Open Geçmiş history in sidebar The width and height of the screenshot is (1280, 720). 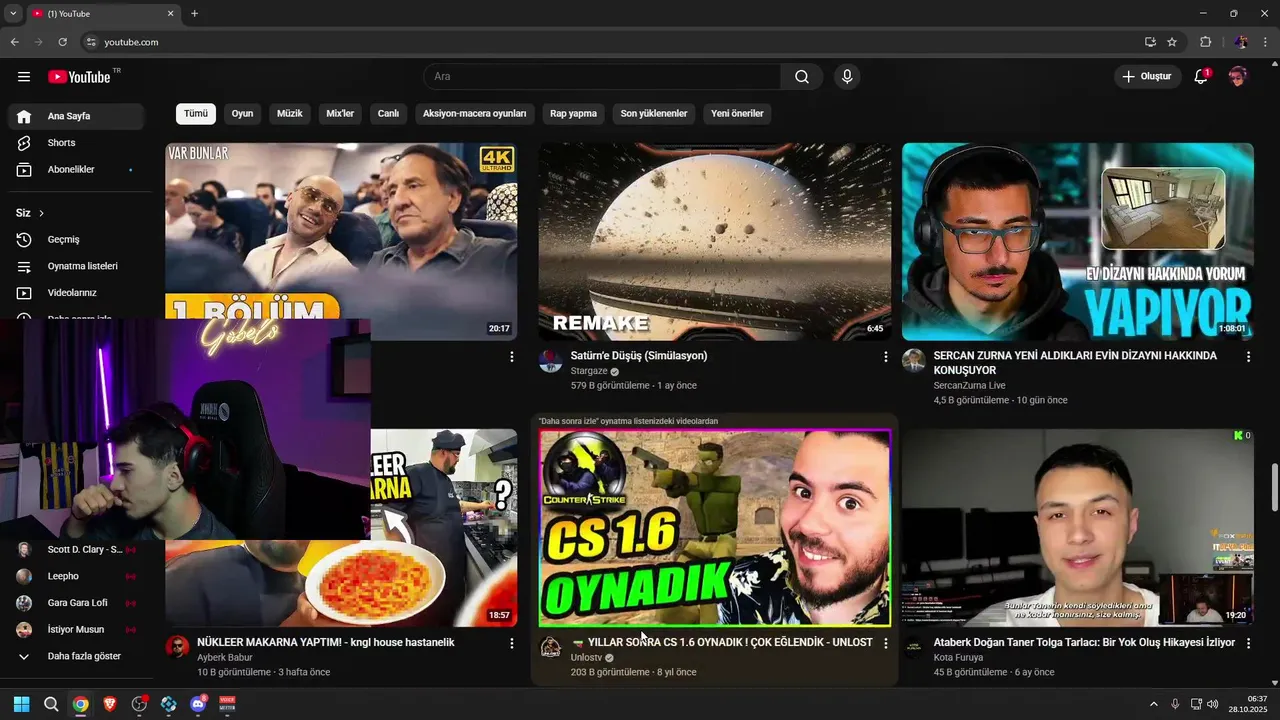[76, 240]
